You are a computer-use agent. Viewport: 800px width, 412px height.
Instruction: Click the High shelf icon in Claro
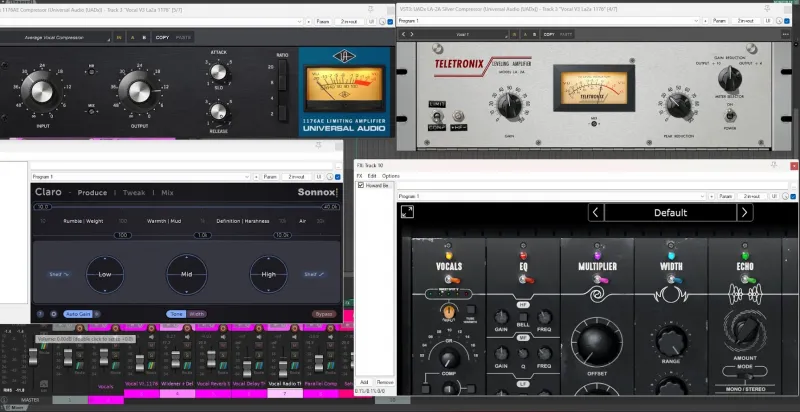coord(314,274)
